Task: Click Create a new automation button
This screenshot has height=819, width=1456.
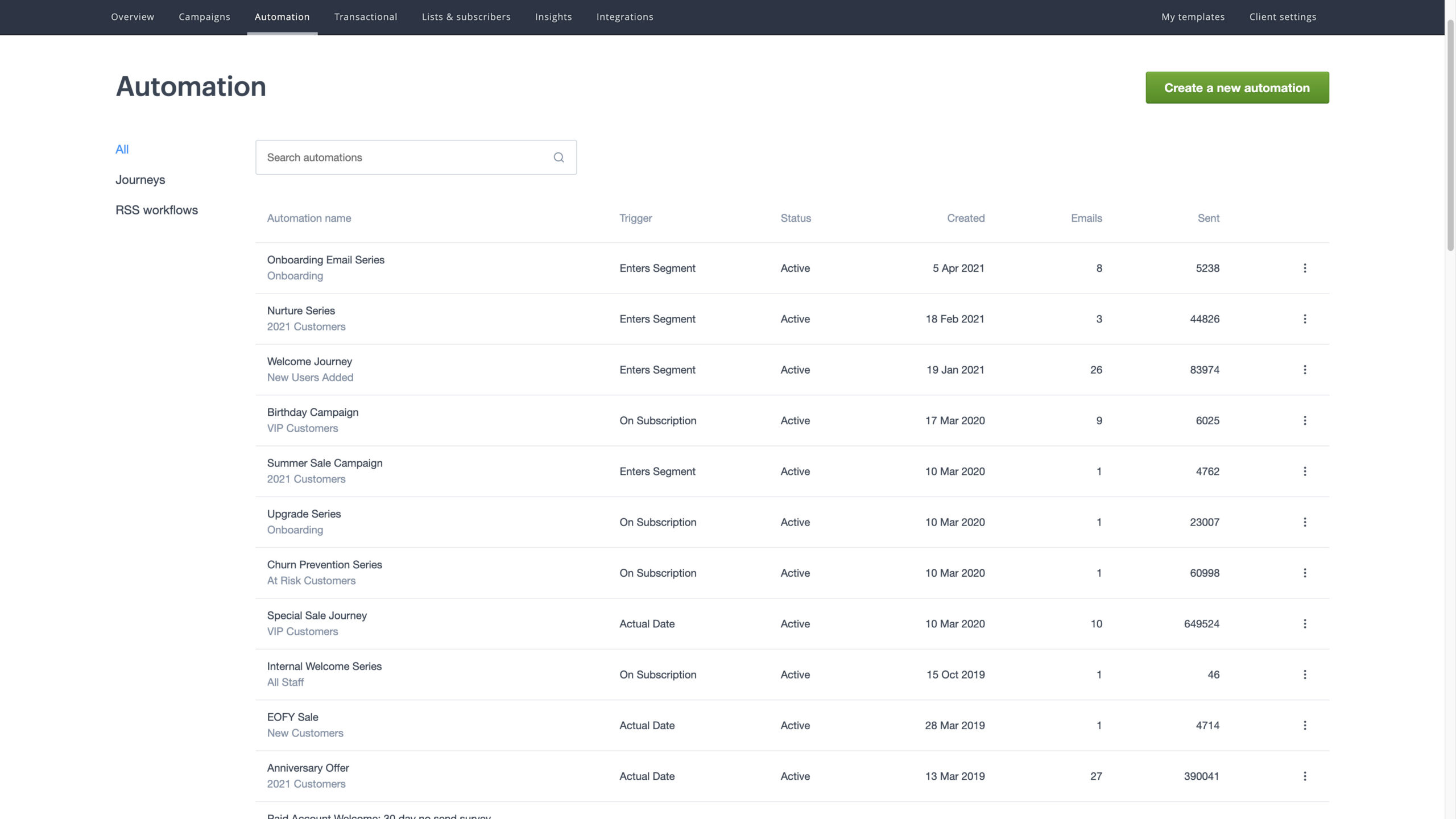Action: 1236,88
